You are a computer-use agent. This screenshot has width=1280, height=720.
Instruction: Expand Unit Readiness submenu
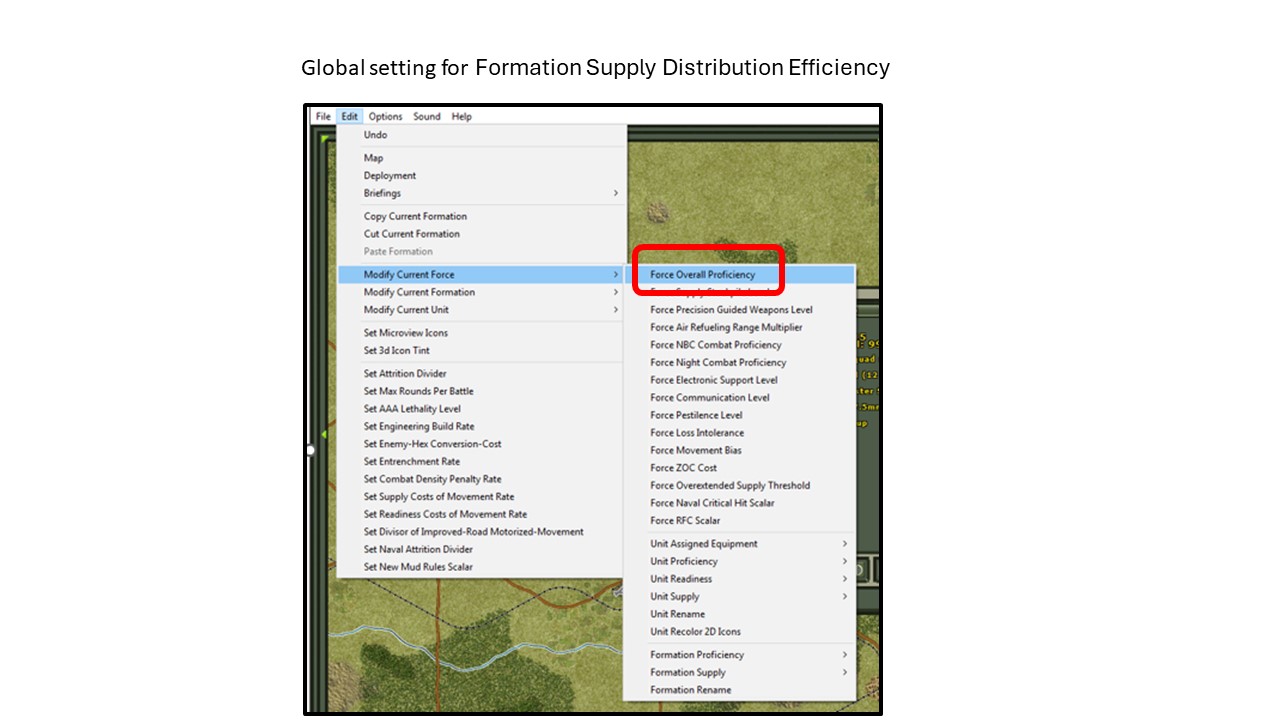pyautogui.click(x=740, y=579)
